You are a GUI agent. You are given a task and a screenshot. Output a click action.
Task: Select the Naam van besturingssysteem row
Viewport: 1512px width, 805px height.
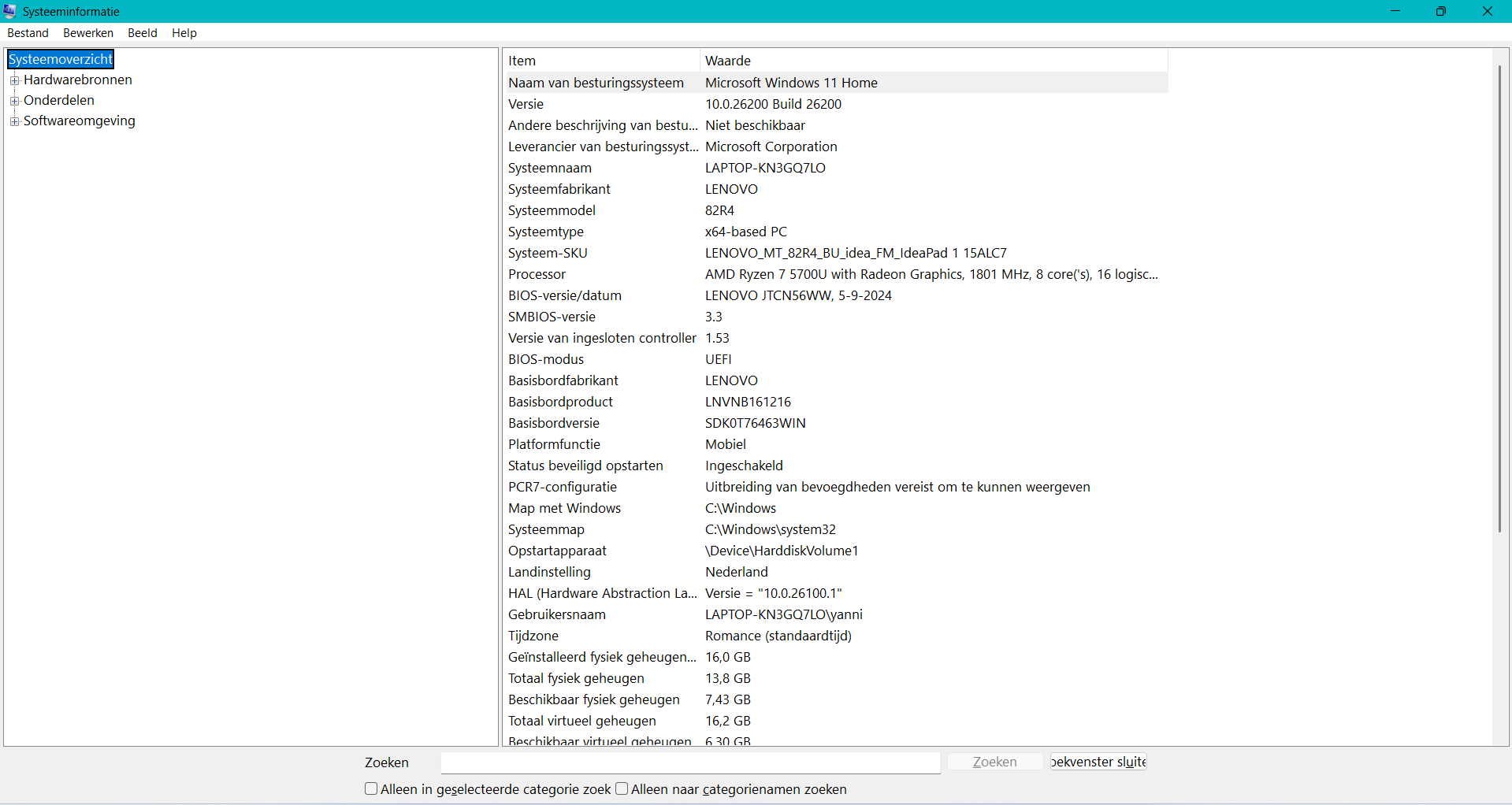click(835, 83)
